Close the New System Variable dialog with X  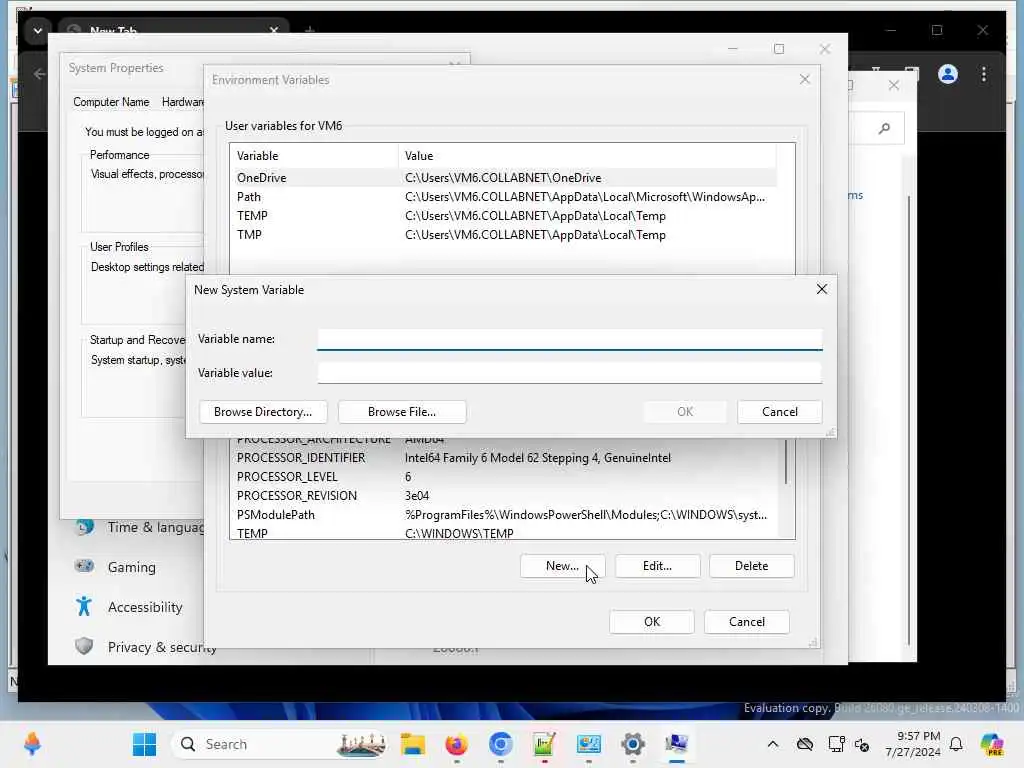click(822, 289)
